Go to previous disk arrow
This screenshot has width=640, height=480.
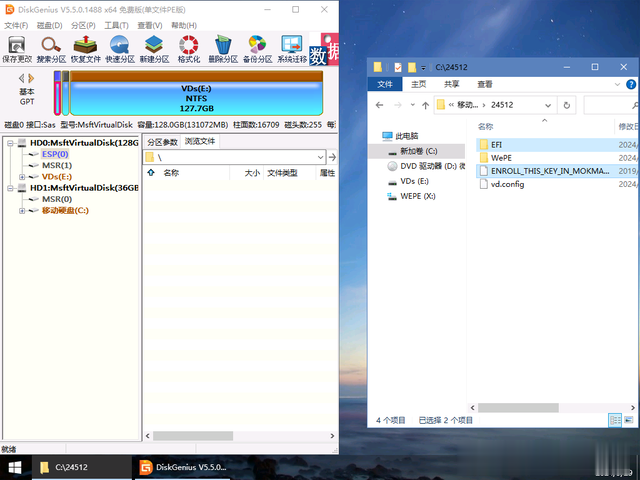pyautogui.click(x=22, y=78)
